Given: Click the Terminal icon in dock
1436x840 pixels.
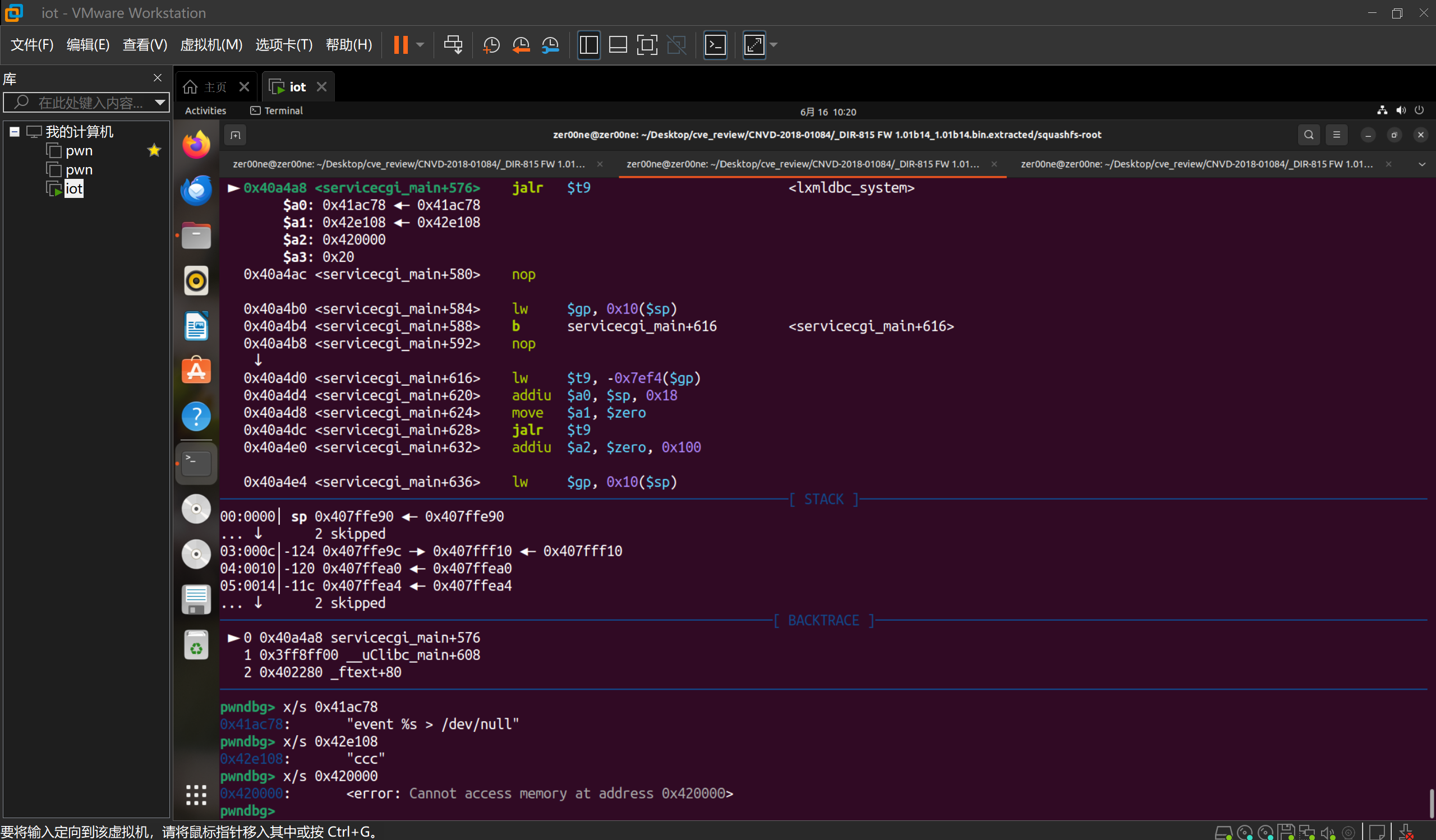Looking at the screenshot, I should pyautogui.click(x=196, y=464).
